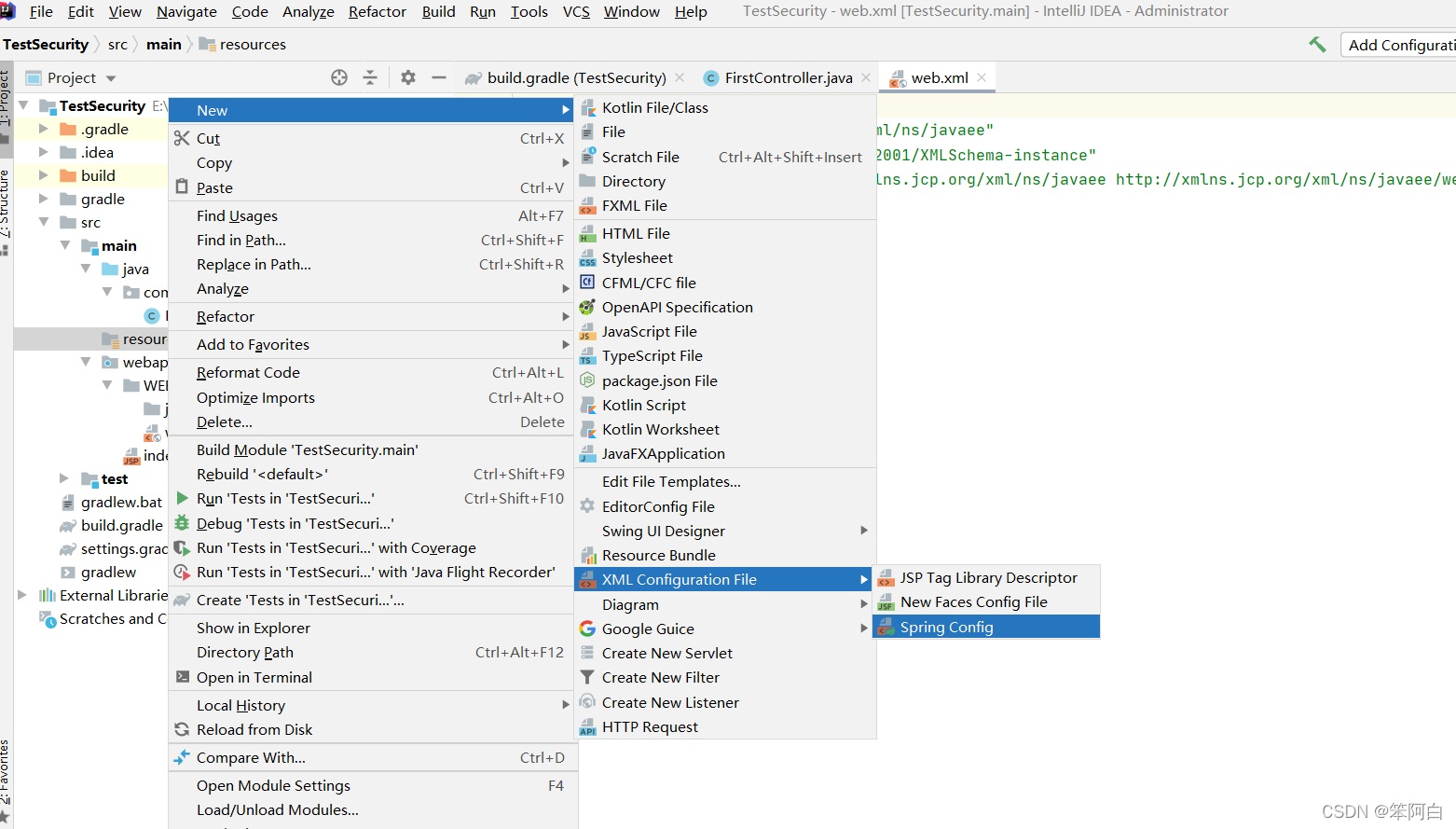The width and height of the screenshot is (1456, 829).
Task: Click the OpenAPI Specification icon
Action: pyautogui.click(x=587, y=307)
